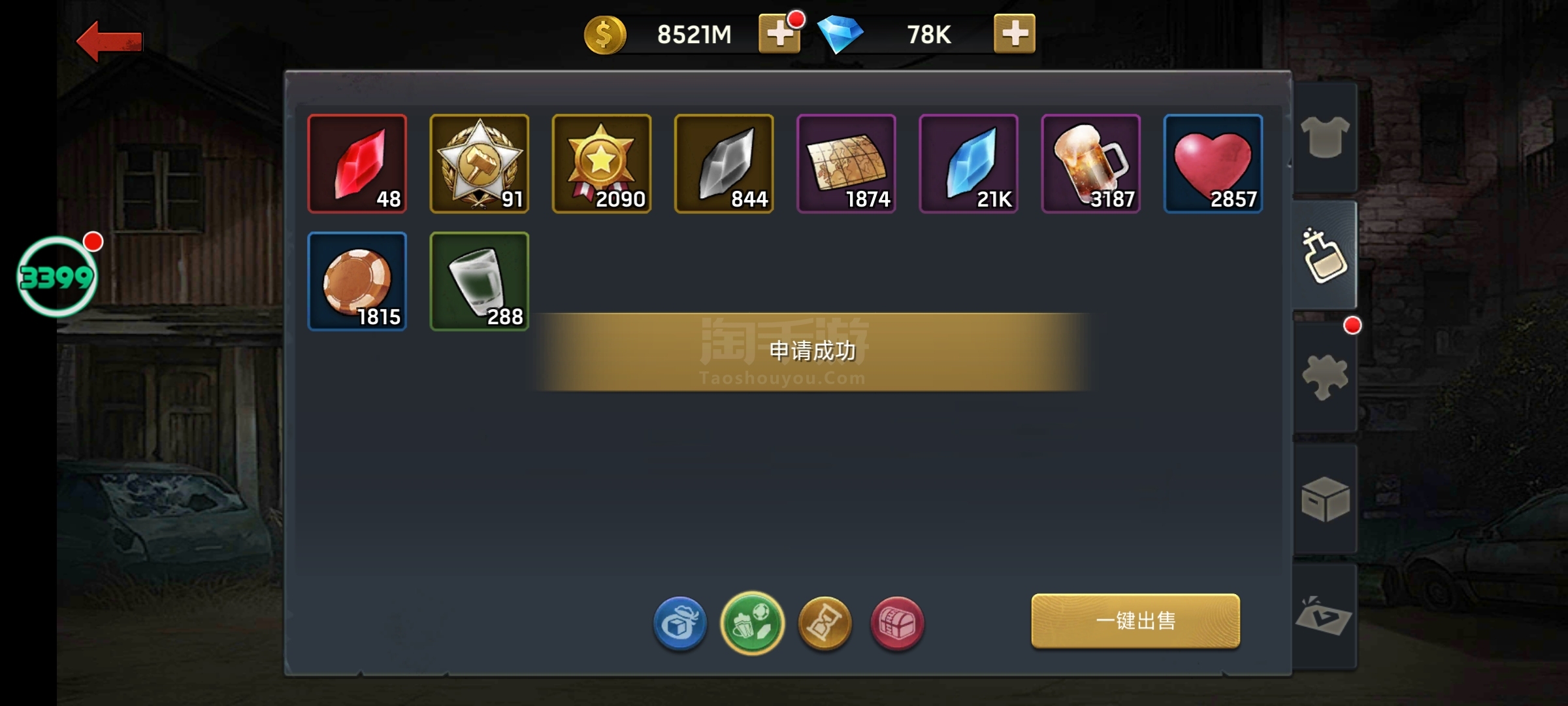The height and width of the screenshot is (706, 1568).
Task: Select the red gem item with 48
Action: point(357,163)
